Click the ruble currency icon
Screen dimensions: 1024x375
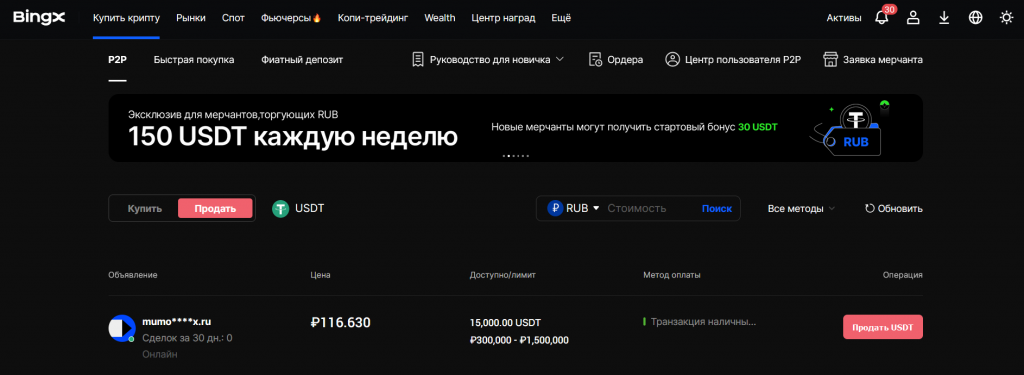555,208
